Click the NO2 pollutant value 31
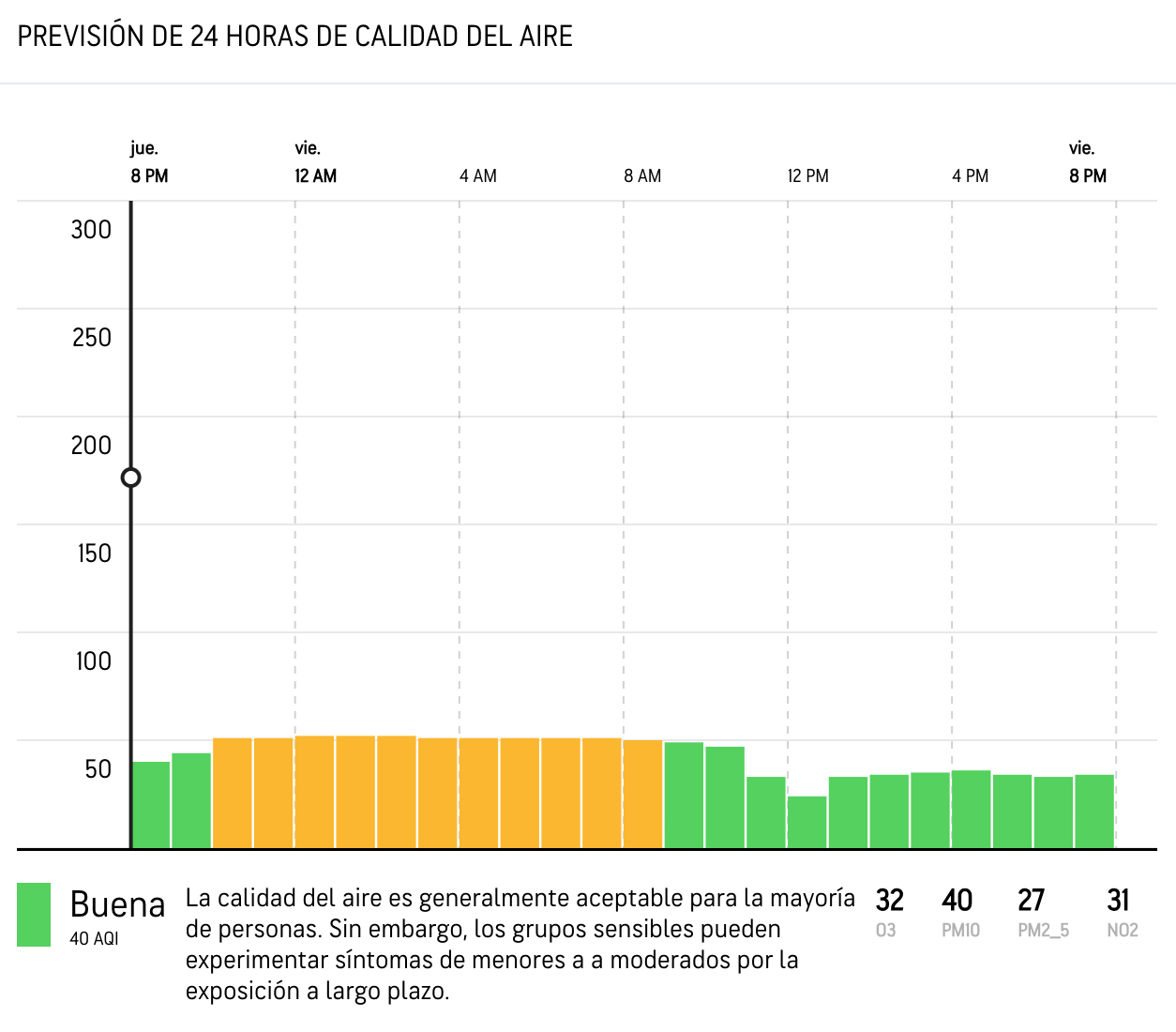The image size is (1176, 1032). point(1118,901)
